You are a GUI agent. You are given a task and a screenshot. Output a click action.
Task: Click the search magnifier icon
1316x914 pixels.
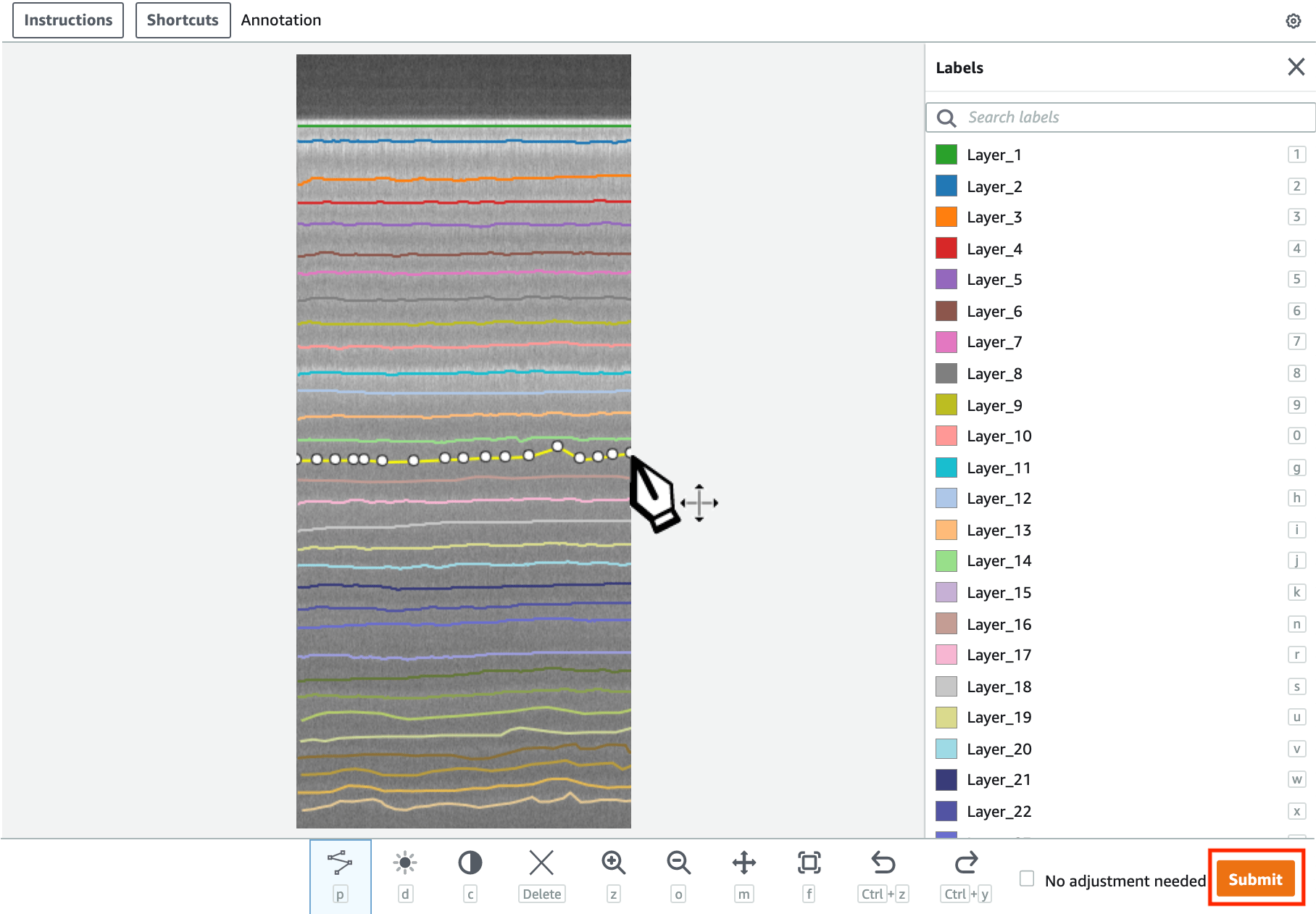click(x=946, y=117)
